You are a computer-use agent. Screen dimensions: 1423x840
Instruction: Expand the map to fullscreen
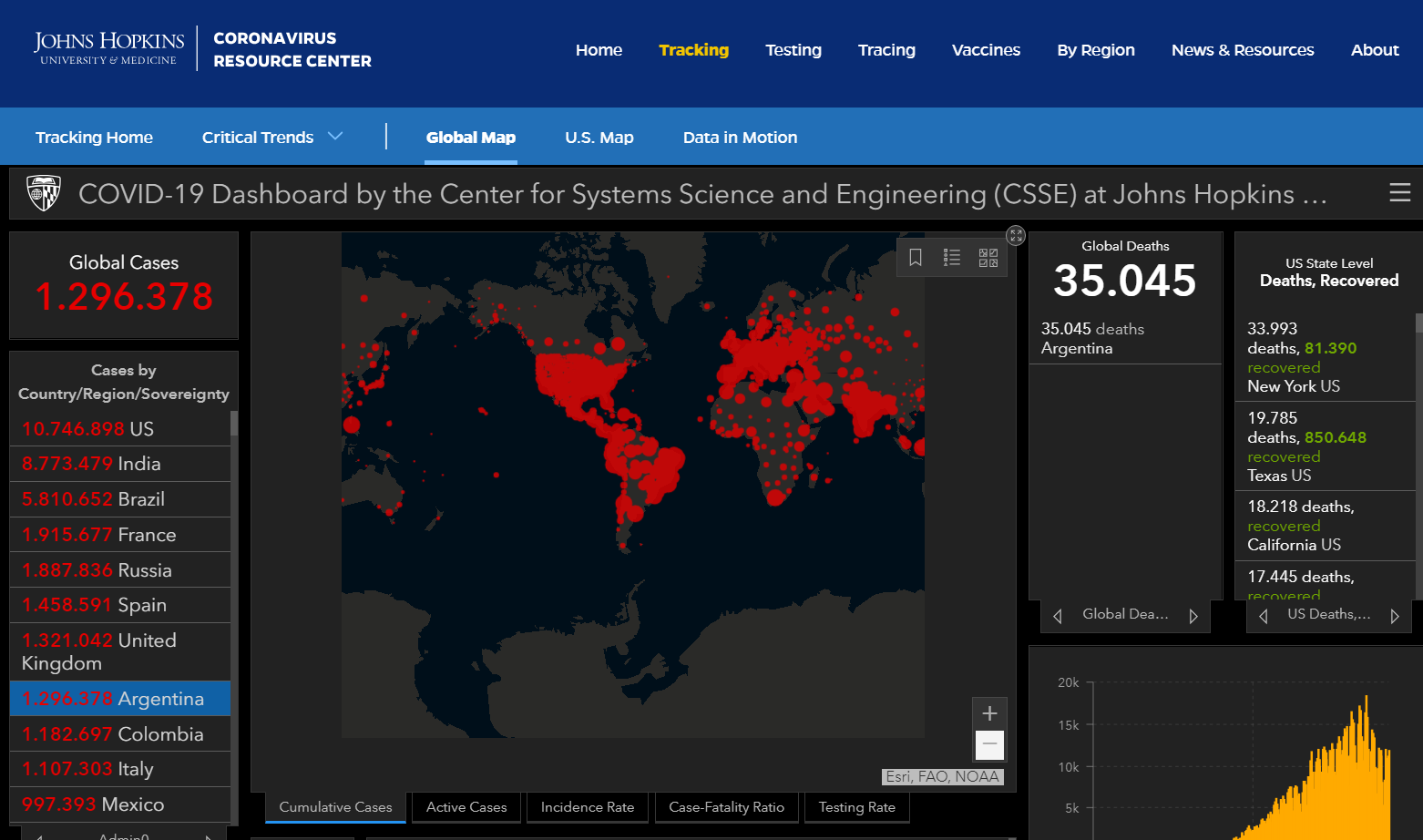(1017, 235)
